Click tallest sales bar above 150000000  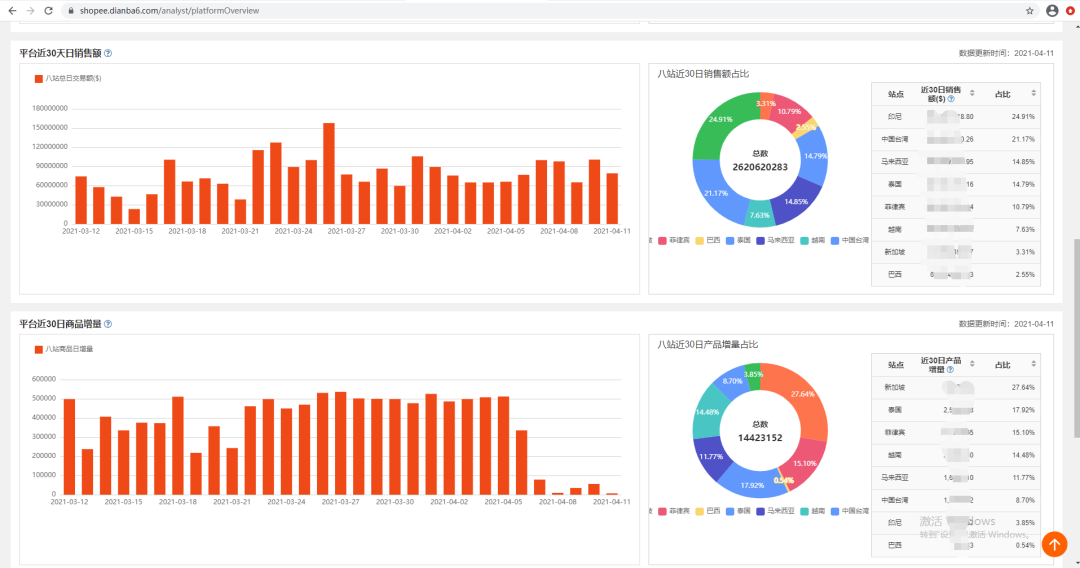tap(329, 173)
